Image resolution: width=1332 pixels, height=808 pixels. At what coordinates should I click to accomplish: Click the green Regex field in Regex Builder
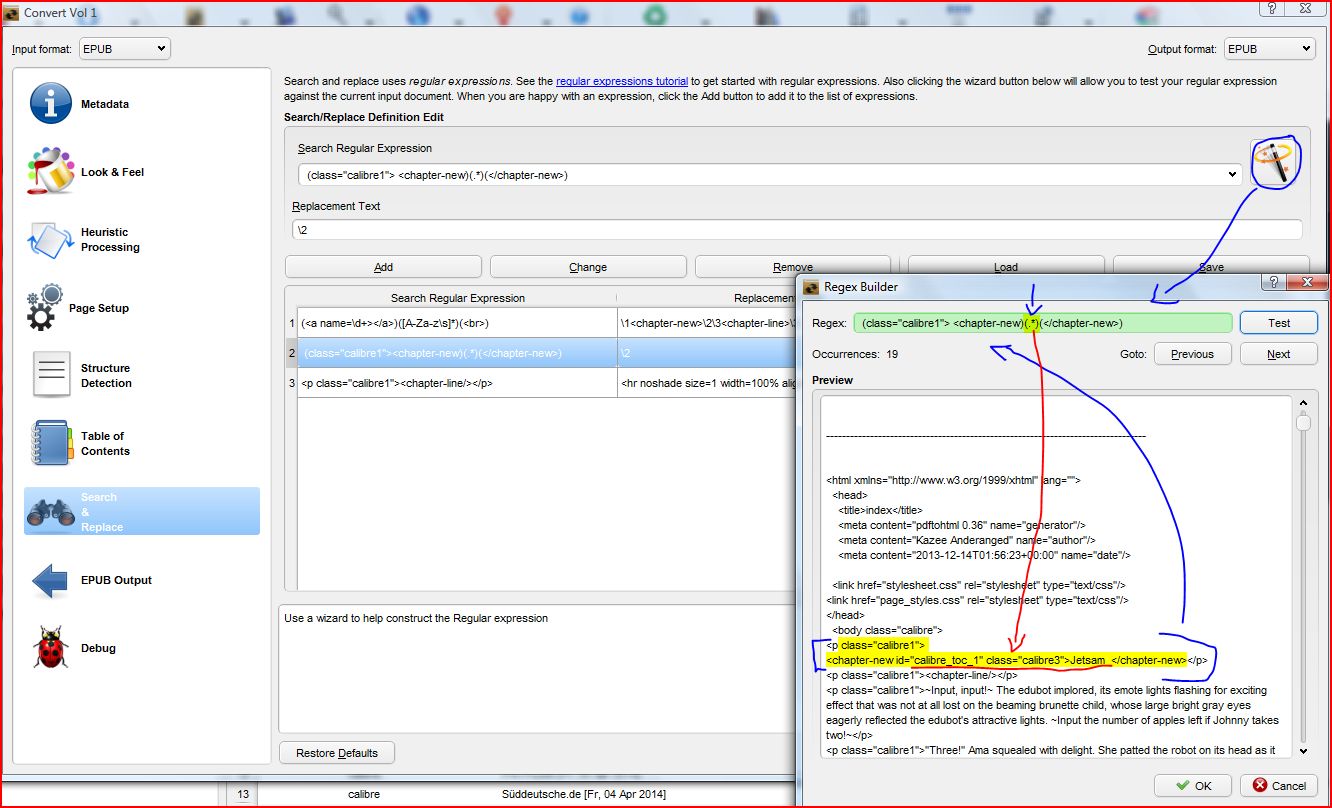point(1043,323)
